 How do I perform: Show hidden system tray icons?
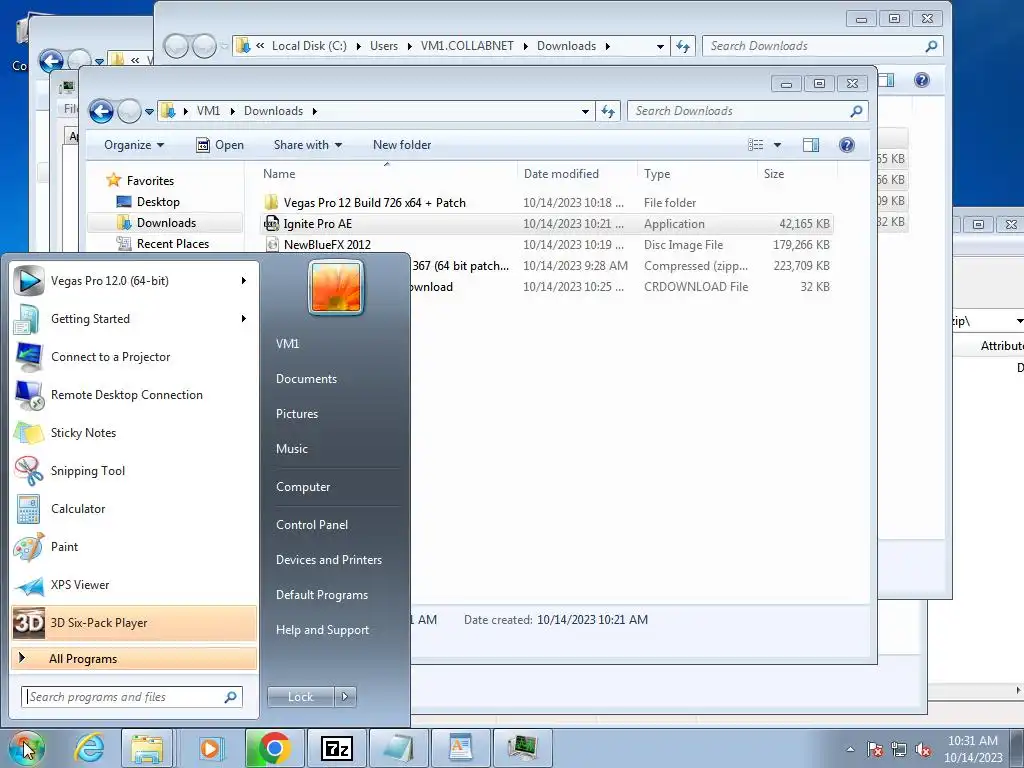pos(850,750)
